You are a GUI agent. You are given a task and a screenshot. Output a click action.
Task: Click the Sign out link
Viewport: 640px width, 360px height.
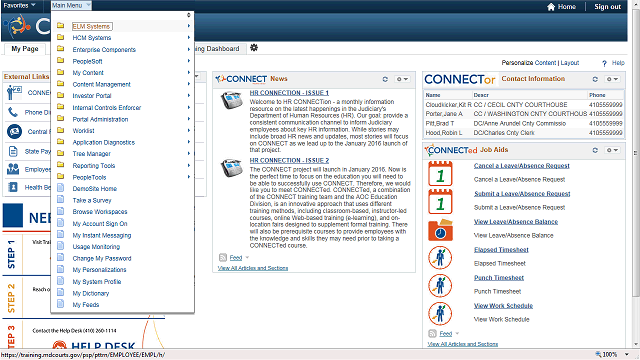pyautogui.click(x=607, y=7)
